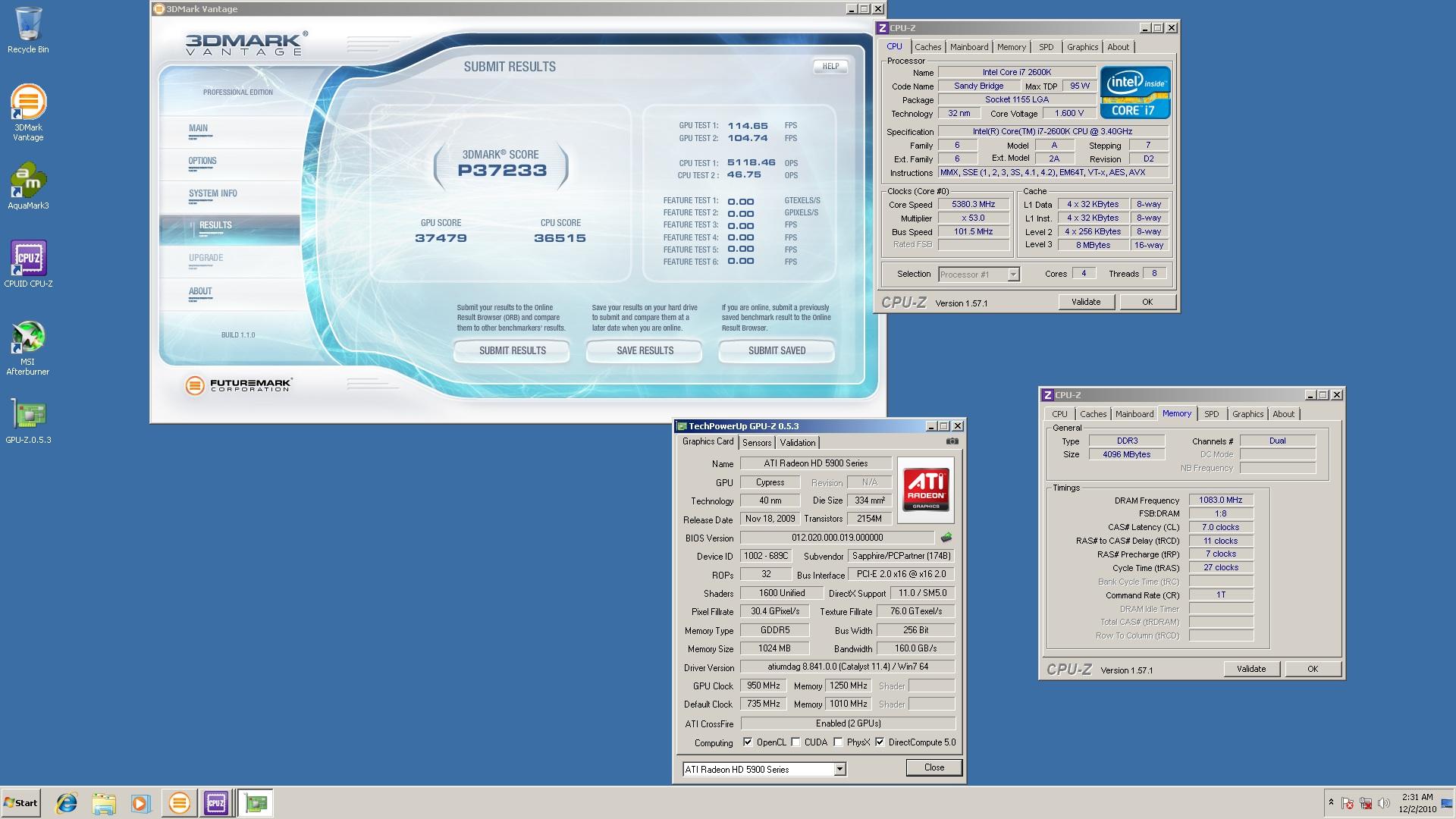Toggle the DirectCompute 5.0 checkbox
1456x819 pixels.
(x=880, y=742)
